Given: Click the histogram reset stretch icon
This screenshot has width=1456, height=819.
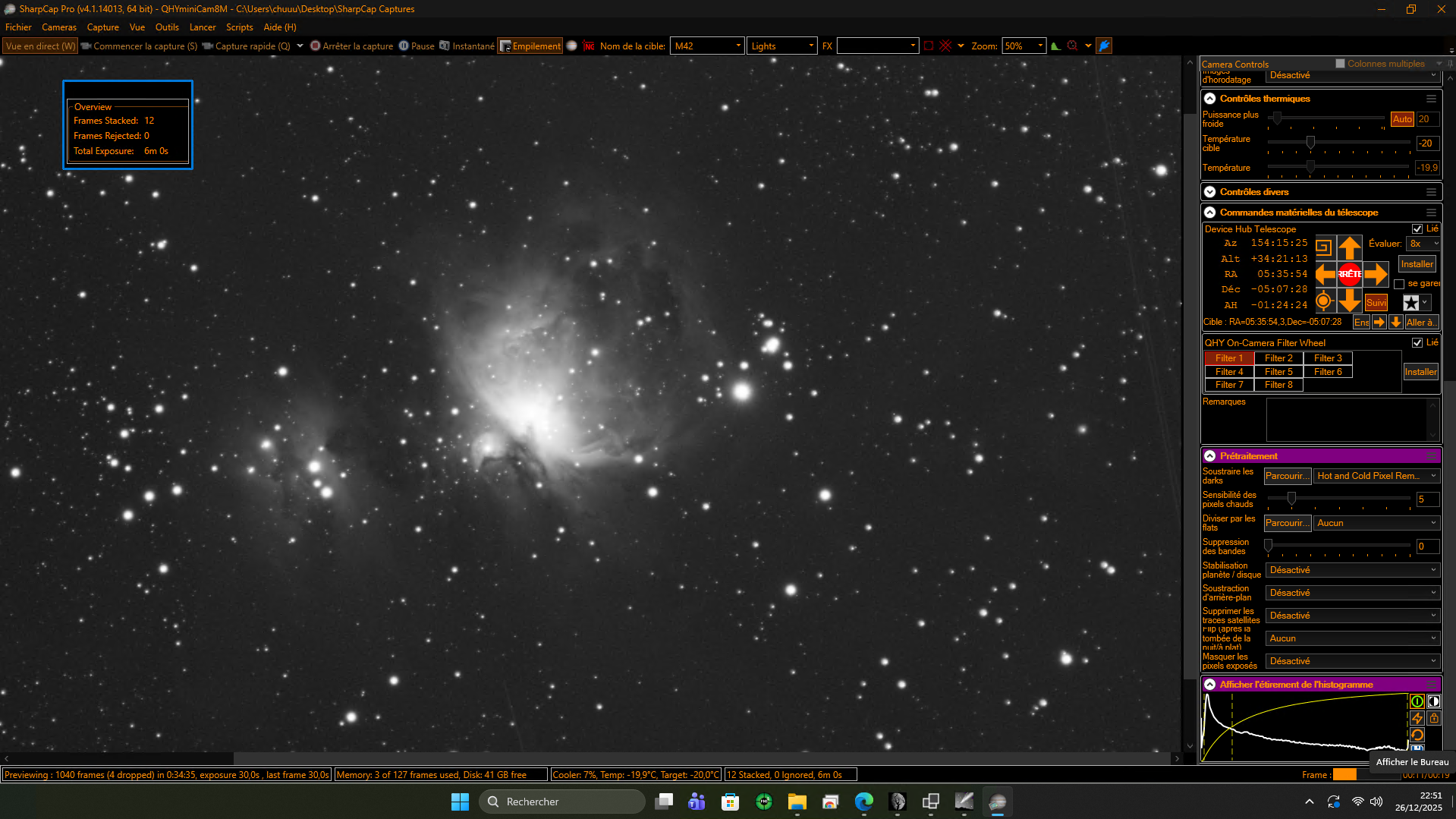Looking at the screenshot, I should (1417, 735).
